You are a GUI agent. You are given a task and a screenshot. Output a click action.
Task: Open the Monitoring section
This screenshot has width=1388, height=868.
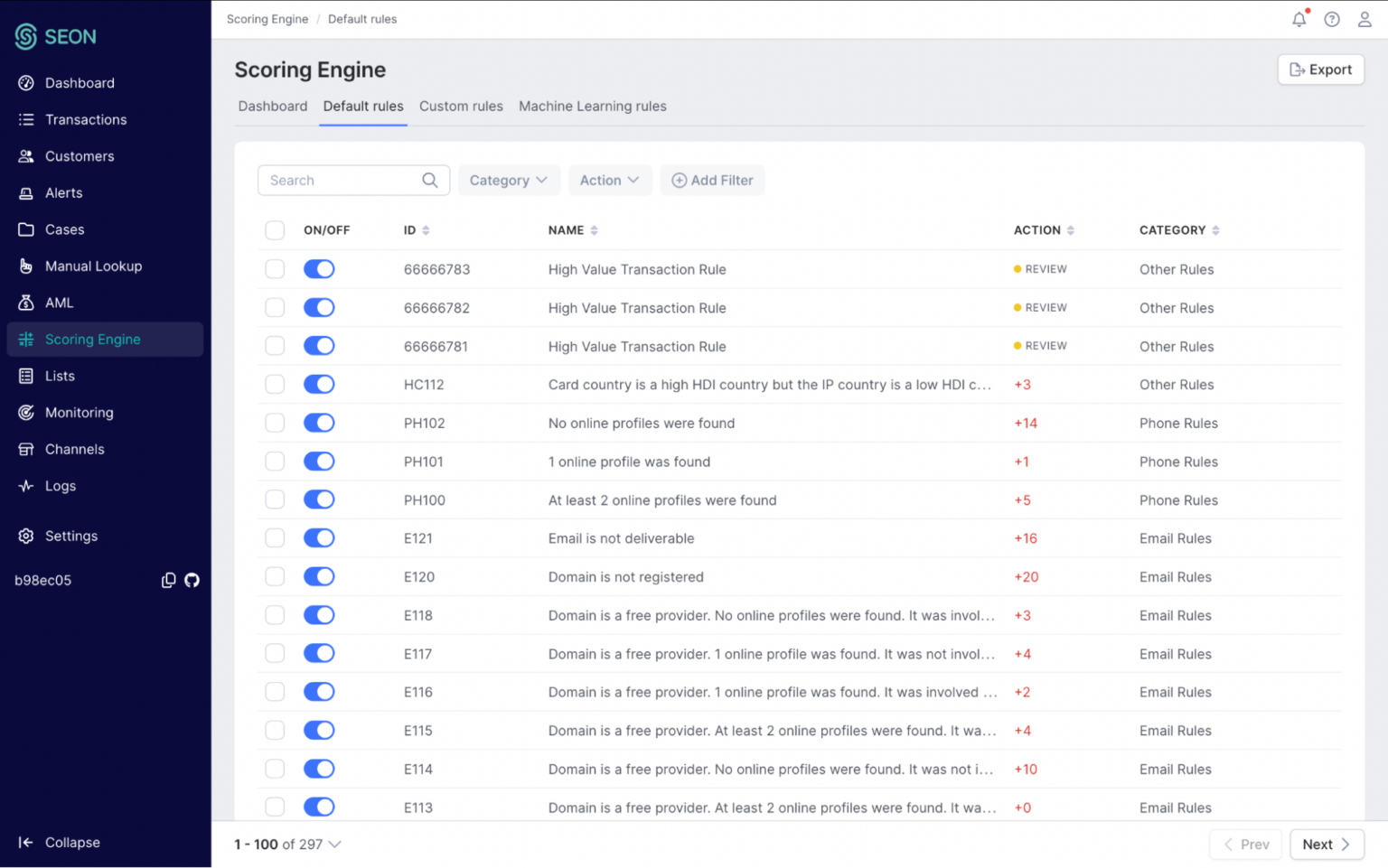[79, 412]
